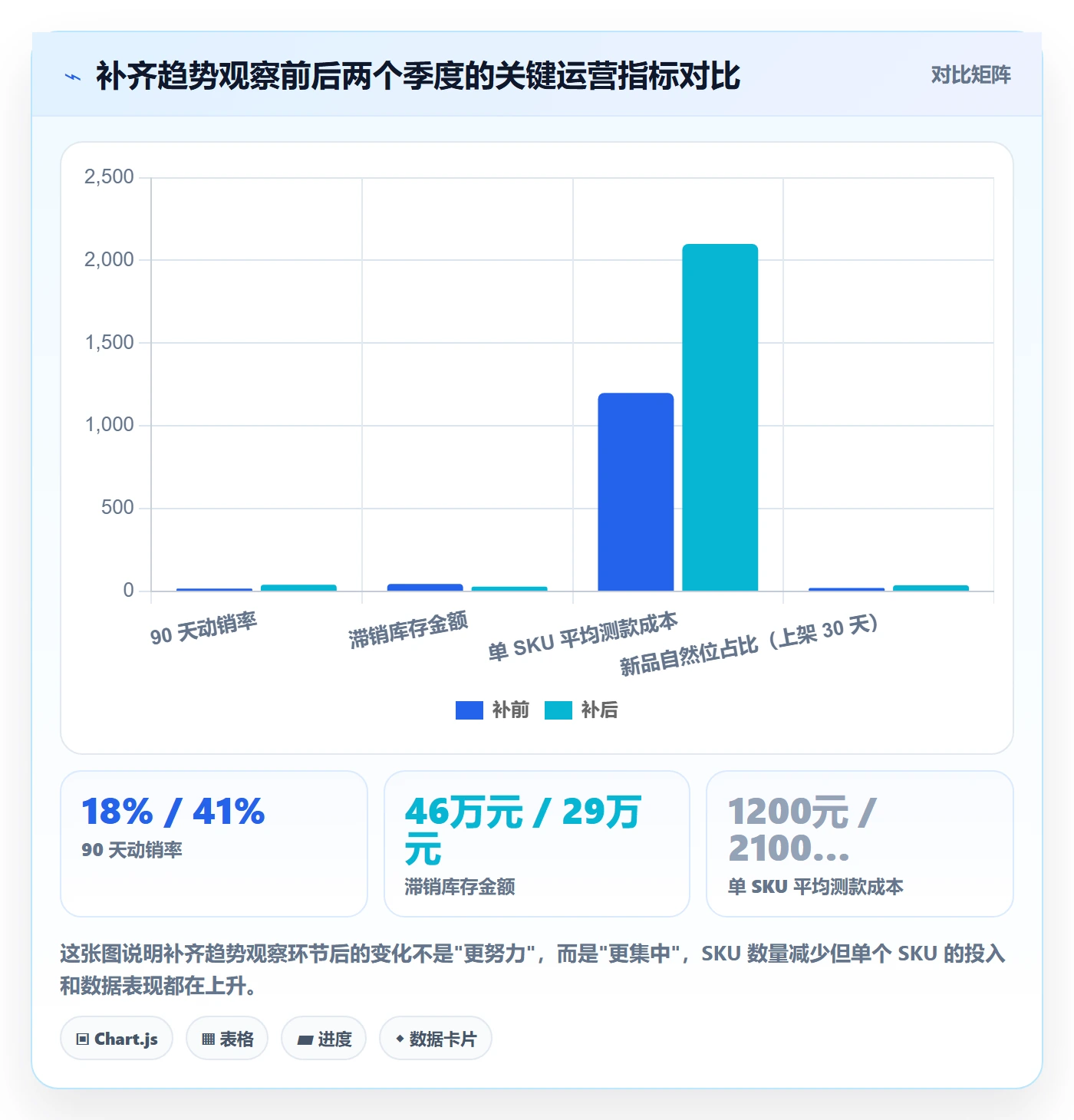Click the 单 SKU 平均测款成本 axis label
This screenshot has width=1074, height=1120.
pos(583,637)
